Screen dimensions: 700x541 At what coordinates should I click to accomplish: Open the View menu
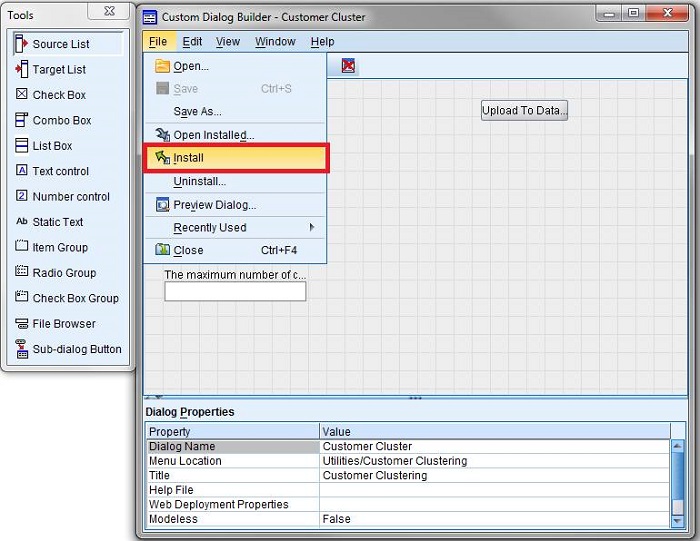pyautogui.click(x=228, y=42)
